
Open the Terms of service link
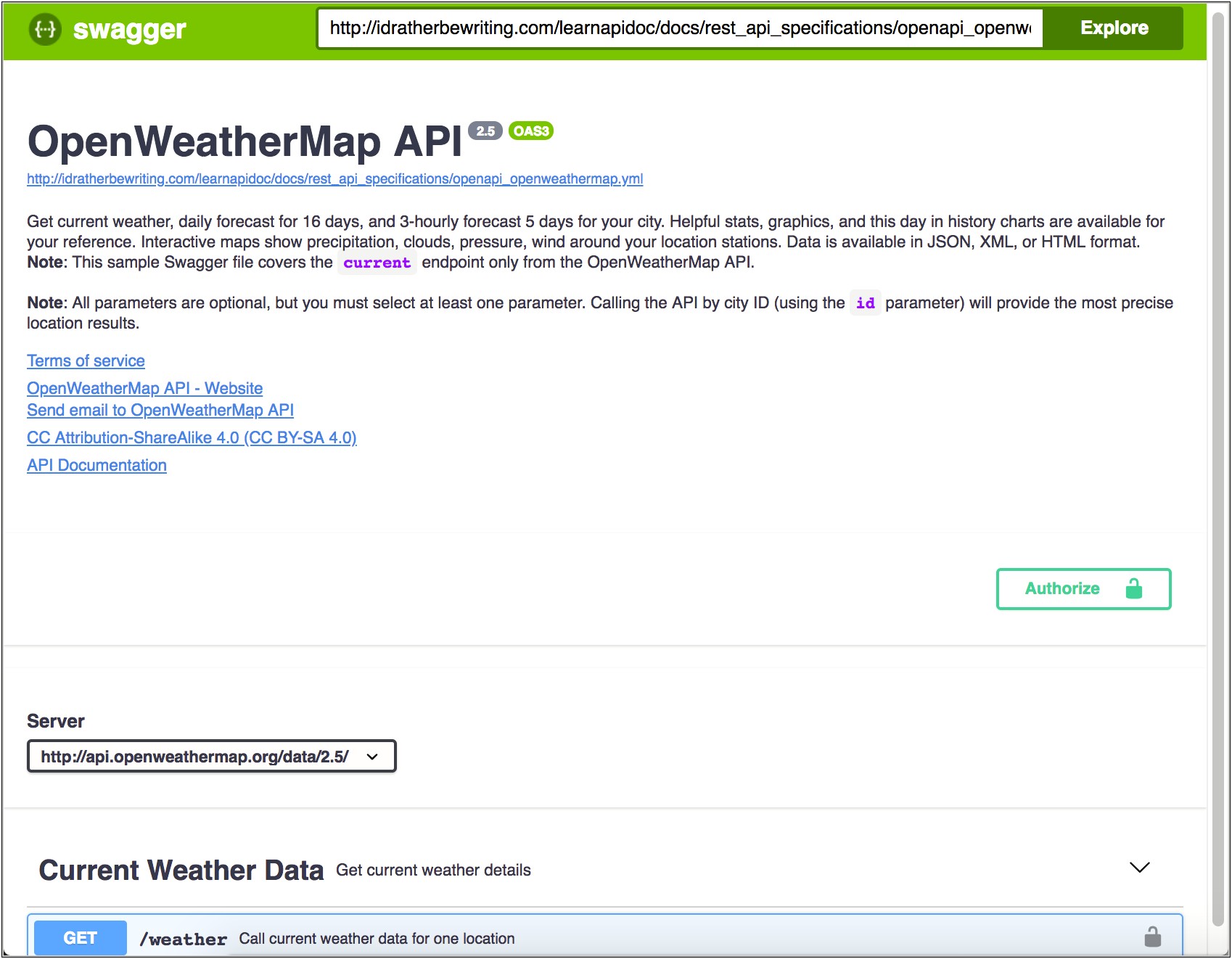tap(86, 361)
